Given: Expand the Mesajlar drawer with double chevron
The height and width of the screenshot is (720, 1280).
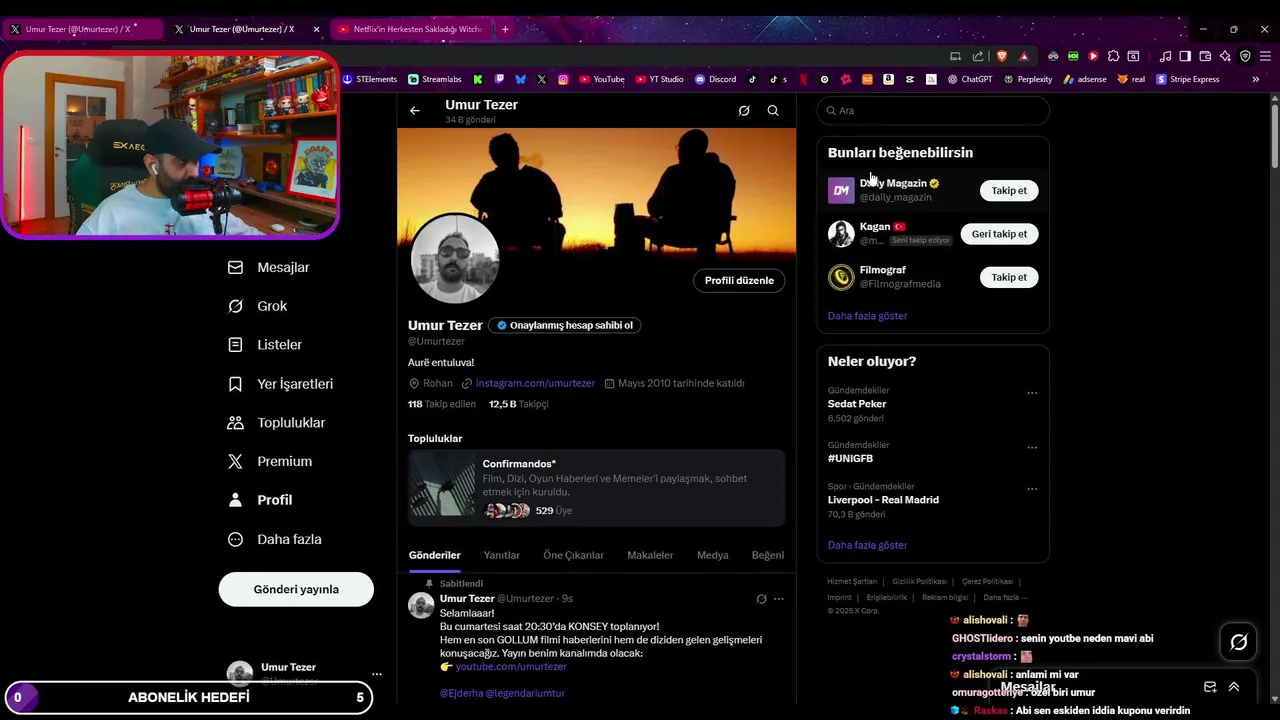Looking at the screenshot, I should (1234, 687).
